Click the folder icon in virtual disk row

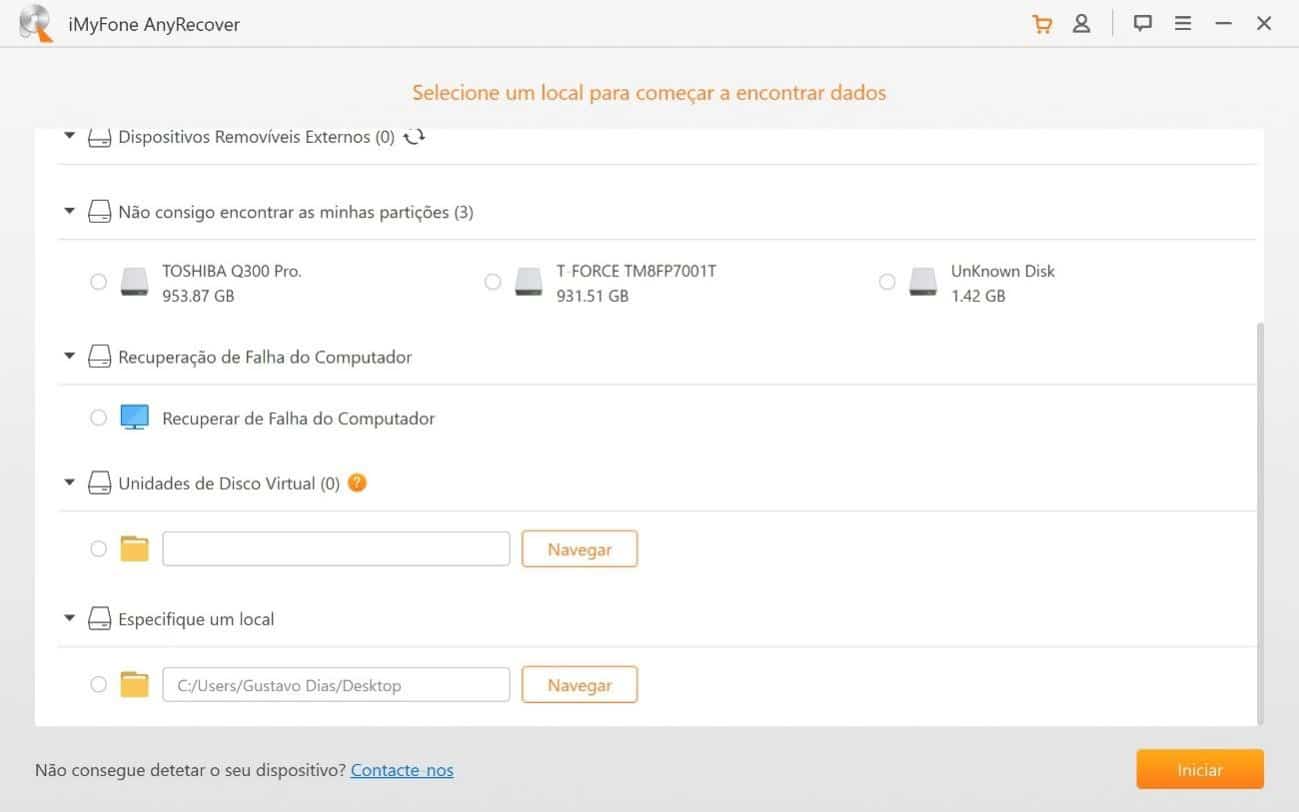click(134, 549)
